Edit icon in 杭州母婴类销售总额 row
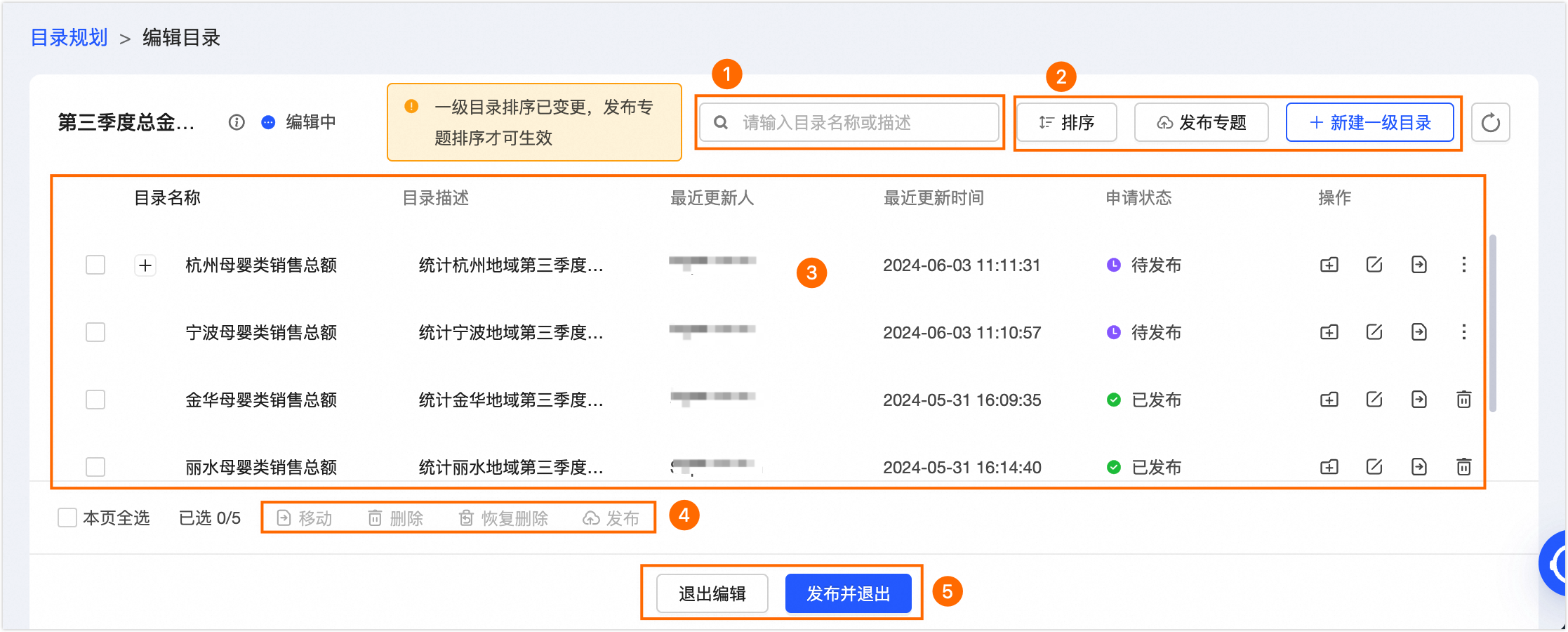The image size is (1568, 632). (x=1374, y=265)
